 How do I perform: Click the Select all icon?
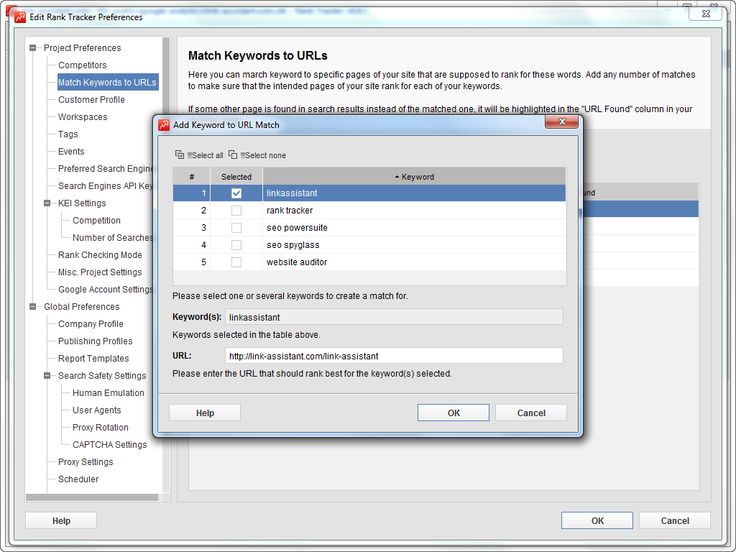click(179, 154)
